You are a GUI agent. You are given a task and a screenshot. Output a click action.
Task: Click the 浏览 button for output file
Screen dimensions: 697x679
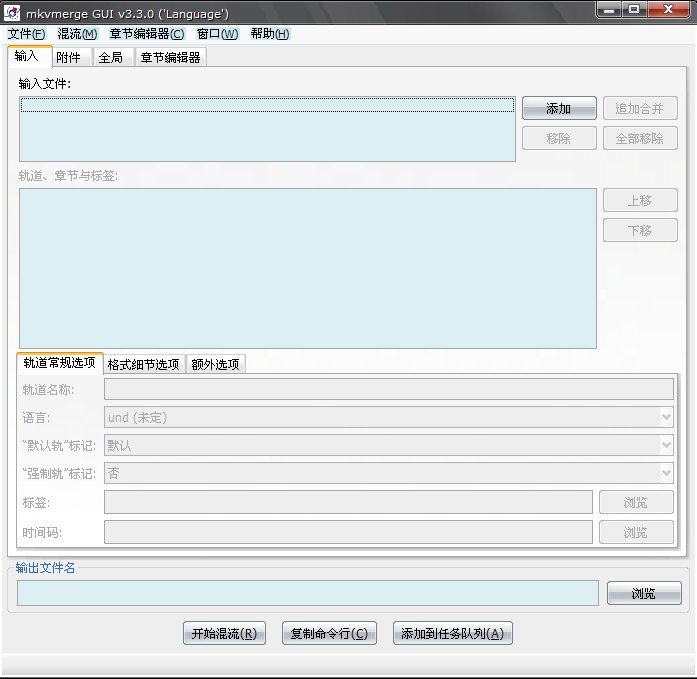click(644, 593)
